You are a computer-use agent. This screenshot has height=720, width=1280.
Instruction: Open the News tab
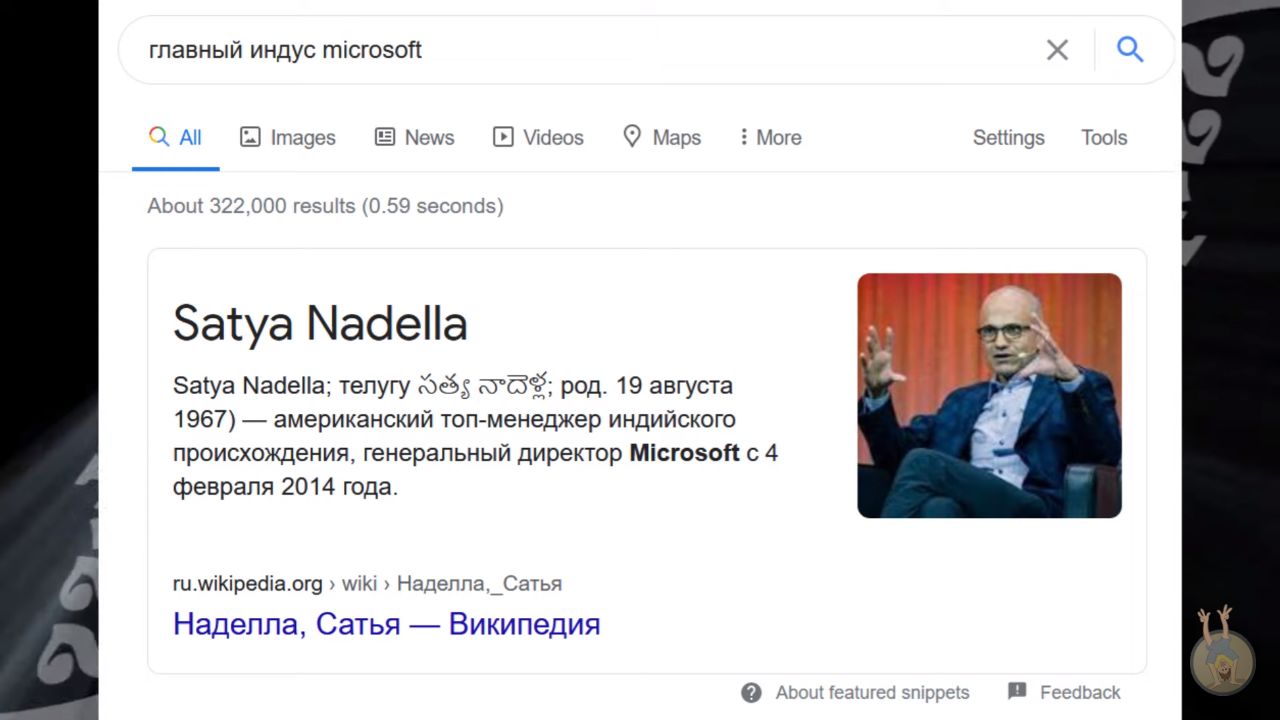point(414,138)
